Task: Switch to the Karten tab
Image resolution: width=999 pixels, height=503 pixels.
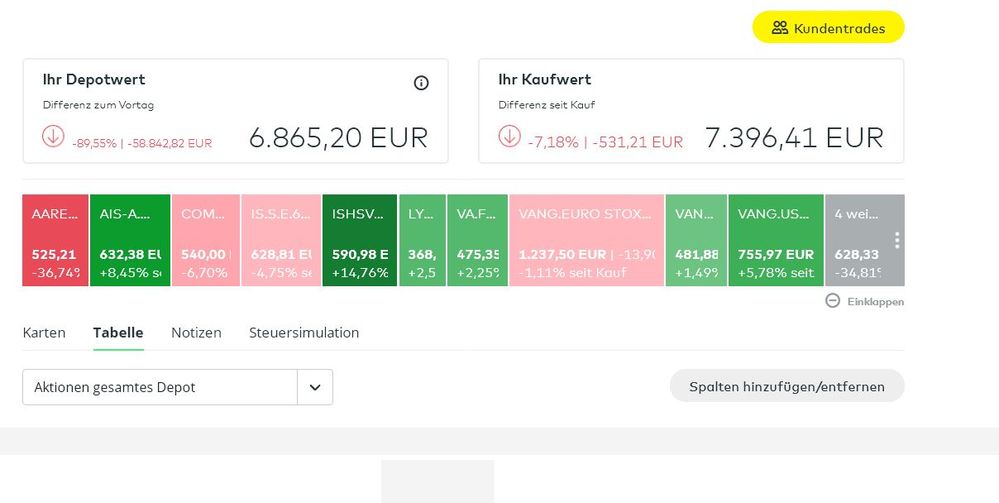Action: coord(44,333)
